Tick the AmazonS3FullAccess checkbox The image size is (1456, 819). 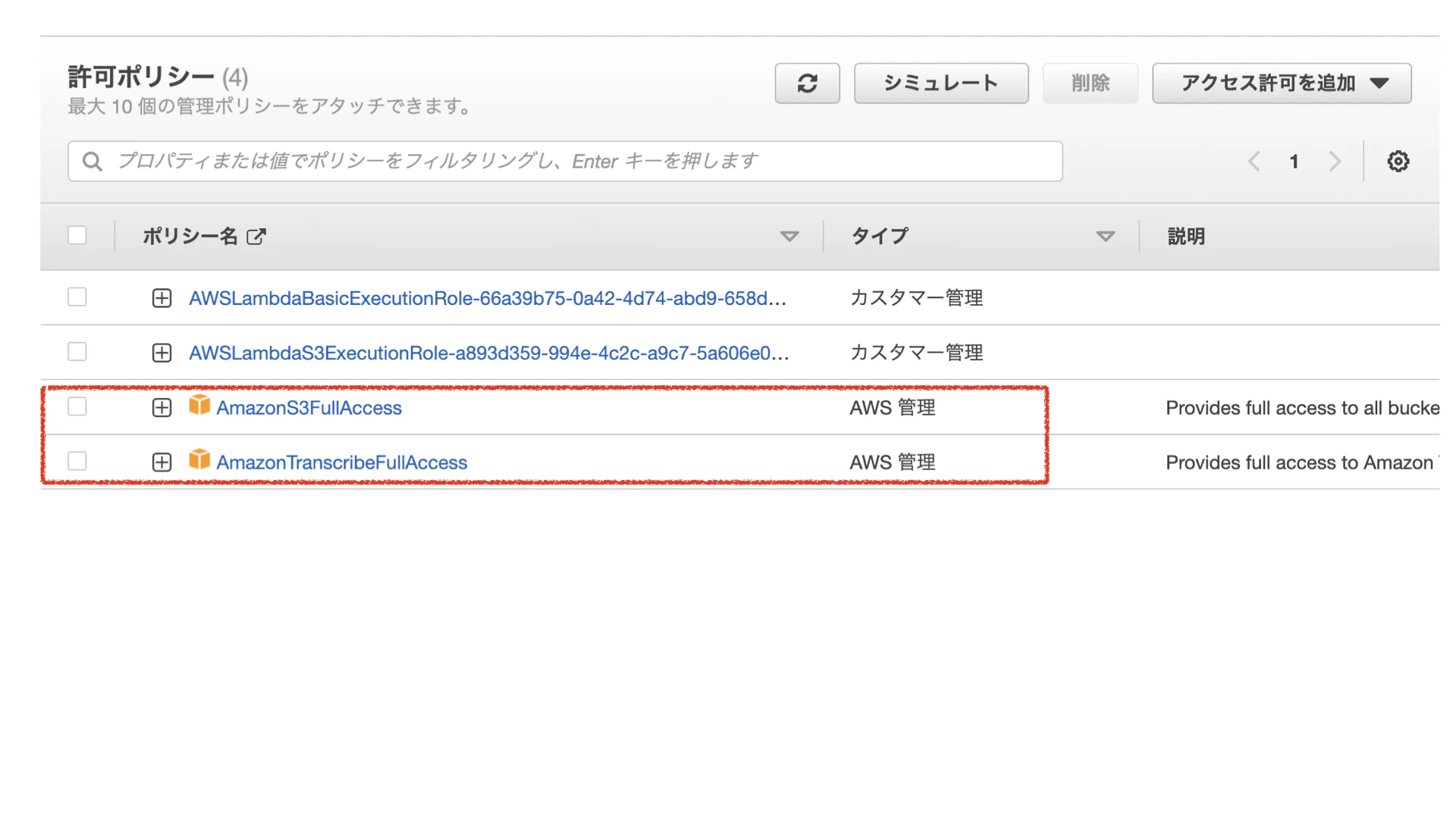coord(77,406)
